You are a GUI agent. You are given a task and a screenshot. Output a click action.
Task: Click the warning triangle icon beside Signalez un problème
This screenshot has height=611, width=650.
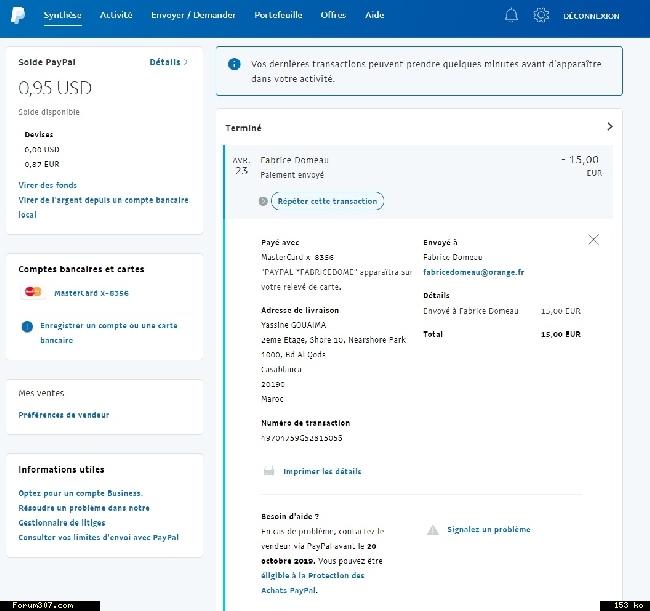click(433, 530)
